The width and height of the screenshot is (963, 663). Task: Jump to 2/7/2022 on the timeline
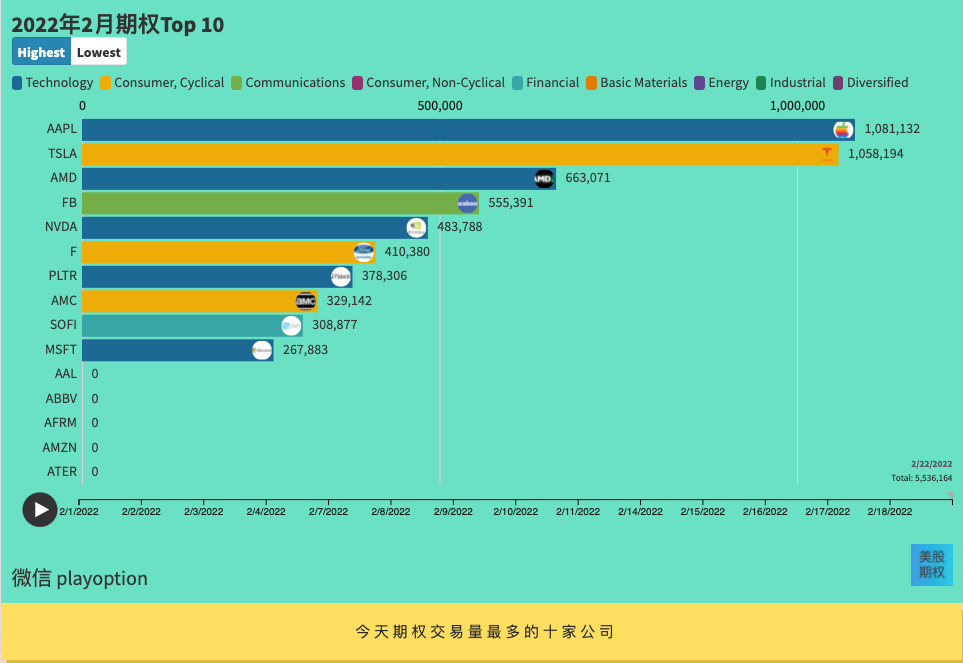tap(328, 511)
